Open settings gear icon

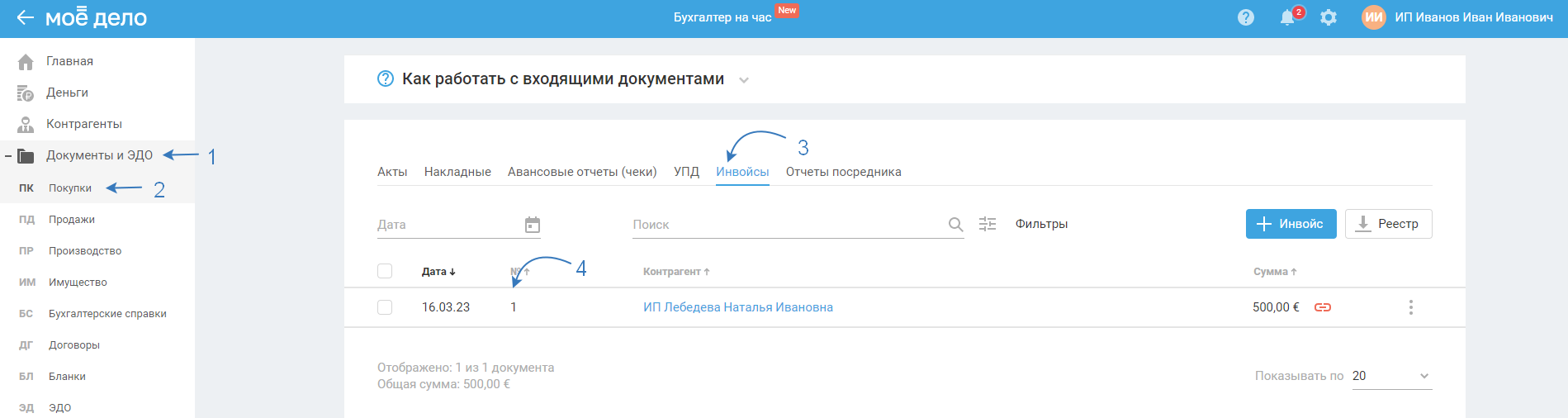tap(1329, 17)
